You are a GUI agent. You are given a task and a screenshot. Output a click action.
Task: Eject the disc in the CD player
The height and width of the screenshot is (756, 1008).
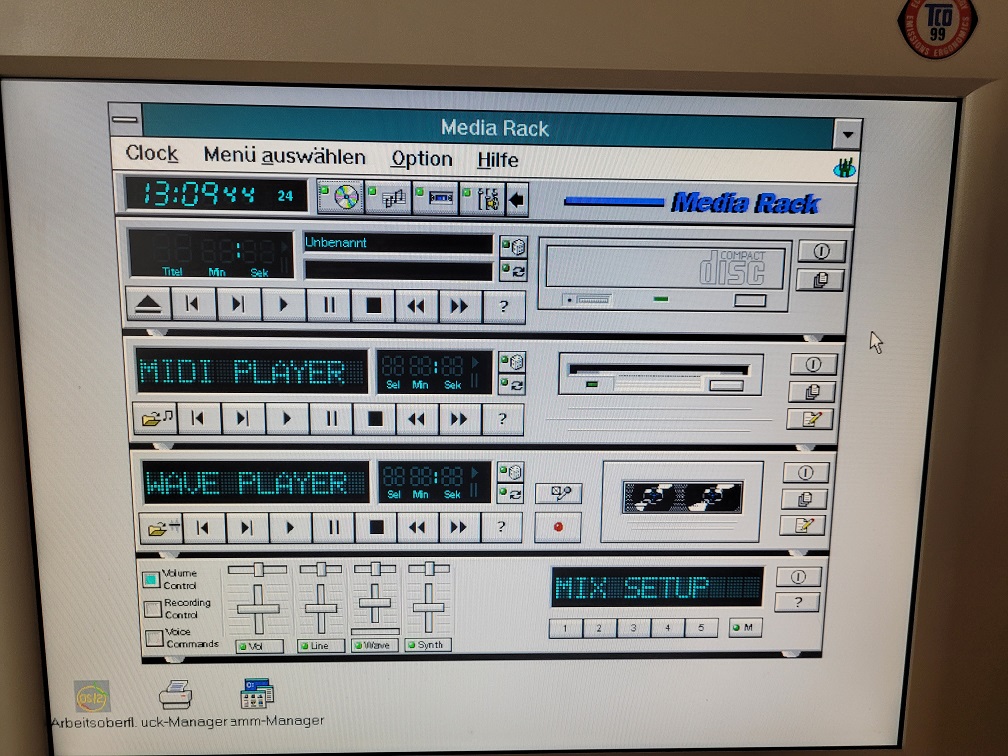click(x=148, y=303)
